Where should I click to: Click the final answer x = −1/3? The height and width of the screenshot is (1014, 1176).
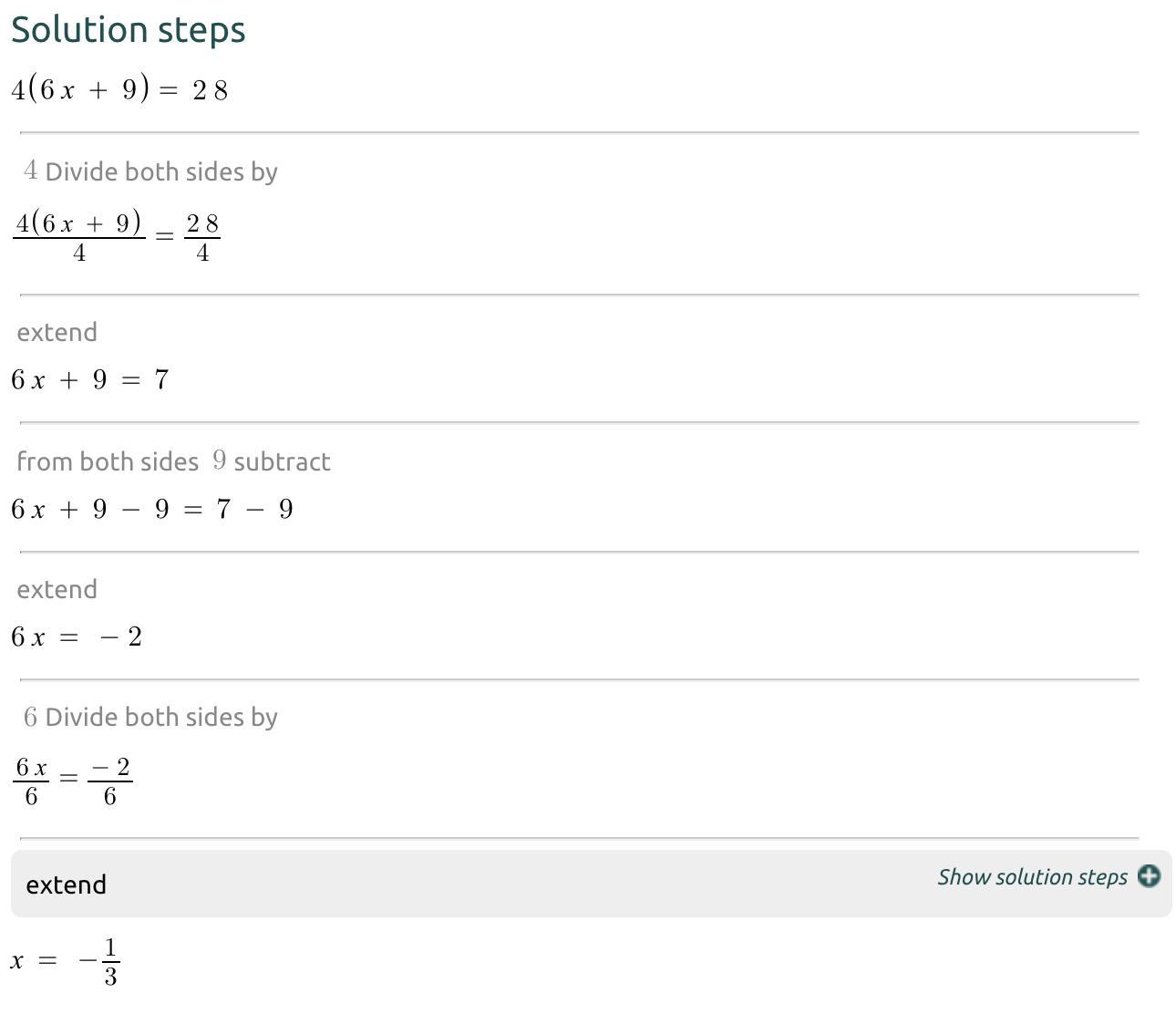66,961
